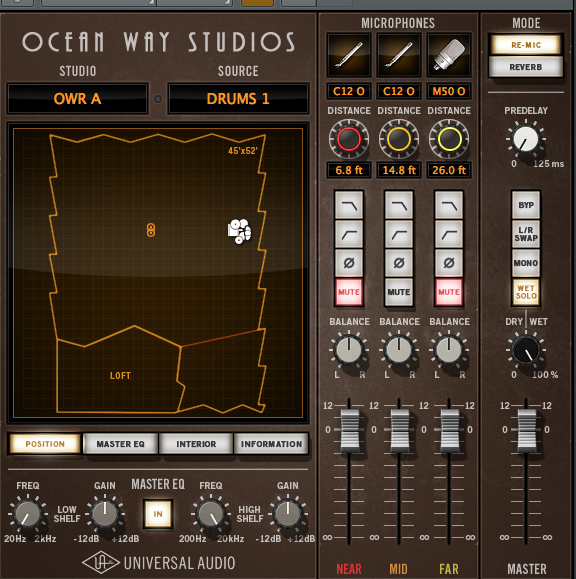Enable the WET SOLO switch
Viewport: 576px width, 579px height.
click(x=526, y=292)
